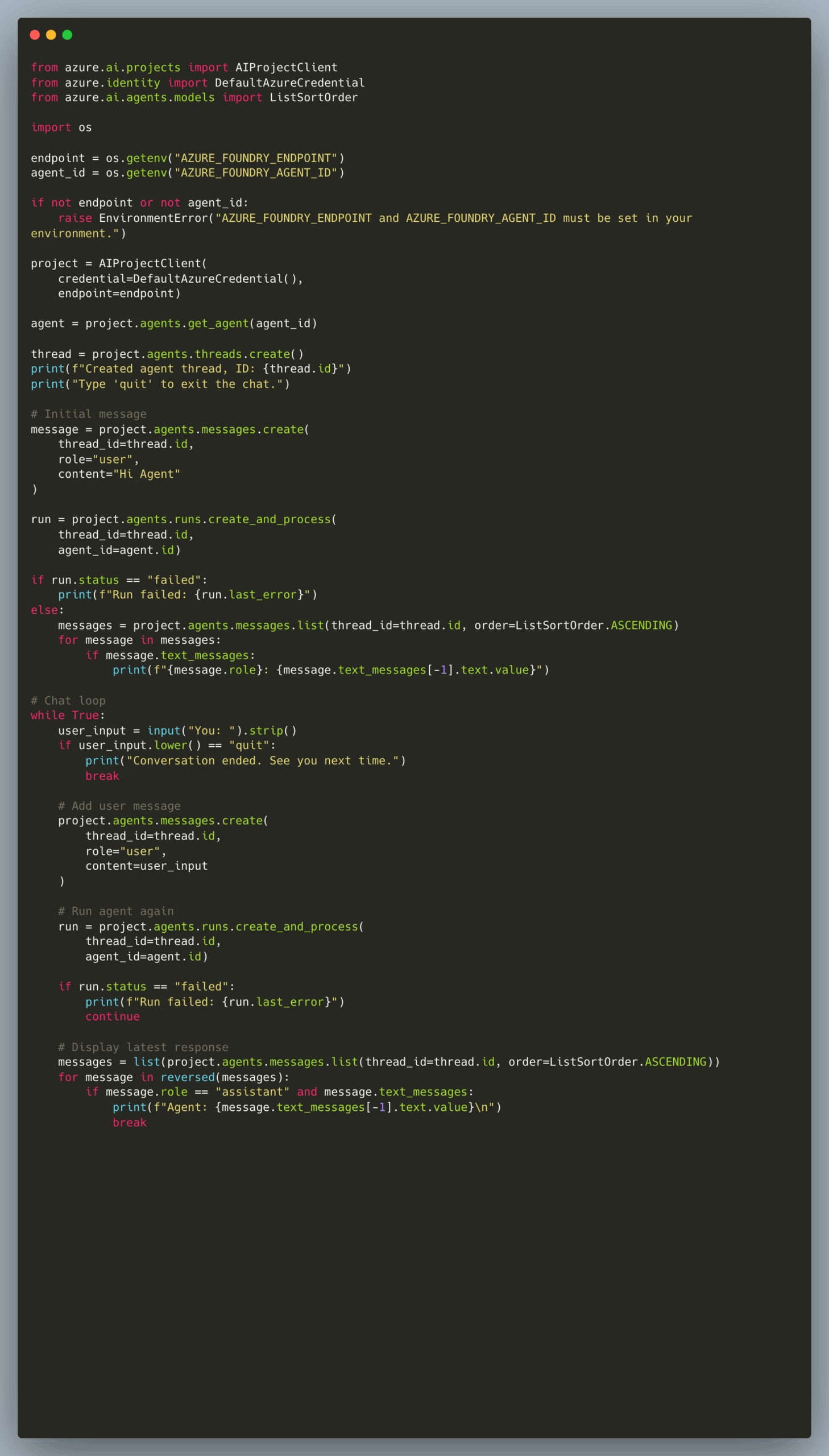
Task: Click the "Hi Agent" content string
Action: [146, 474]
